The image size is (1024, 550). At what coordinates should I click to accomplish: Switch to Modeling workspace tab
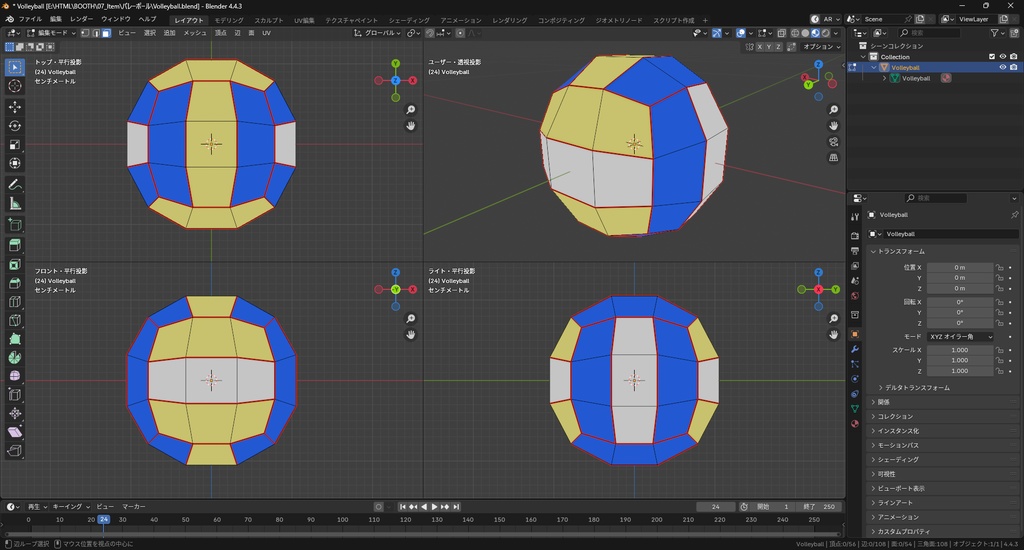pos(229,20)
